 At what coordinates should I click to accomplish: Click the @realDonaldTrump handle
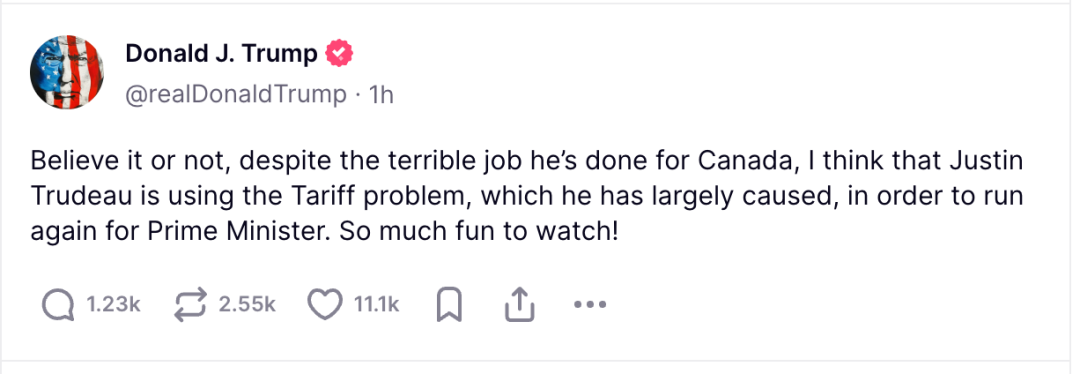tap(236, 94)
